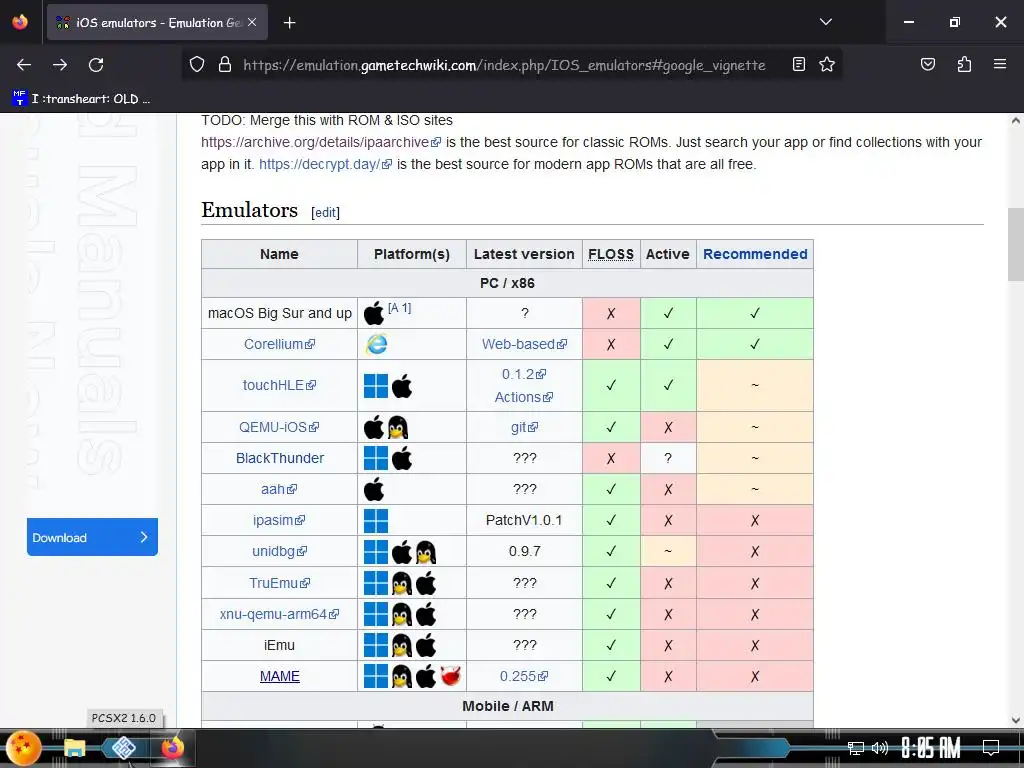
Task: Open the PCSX2 taskbar app
Action: [x=123, y=748]
